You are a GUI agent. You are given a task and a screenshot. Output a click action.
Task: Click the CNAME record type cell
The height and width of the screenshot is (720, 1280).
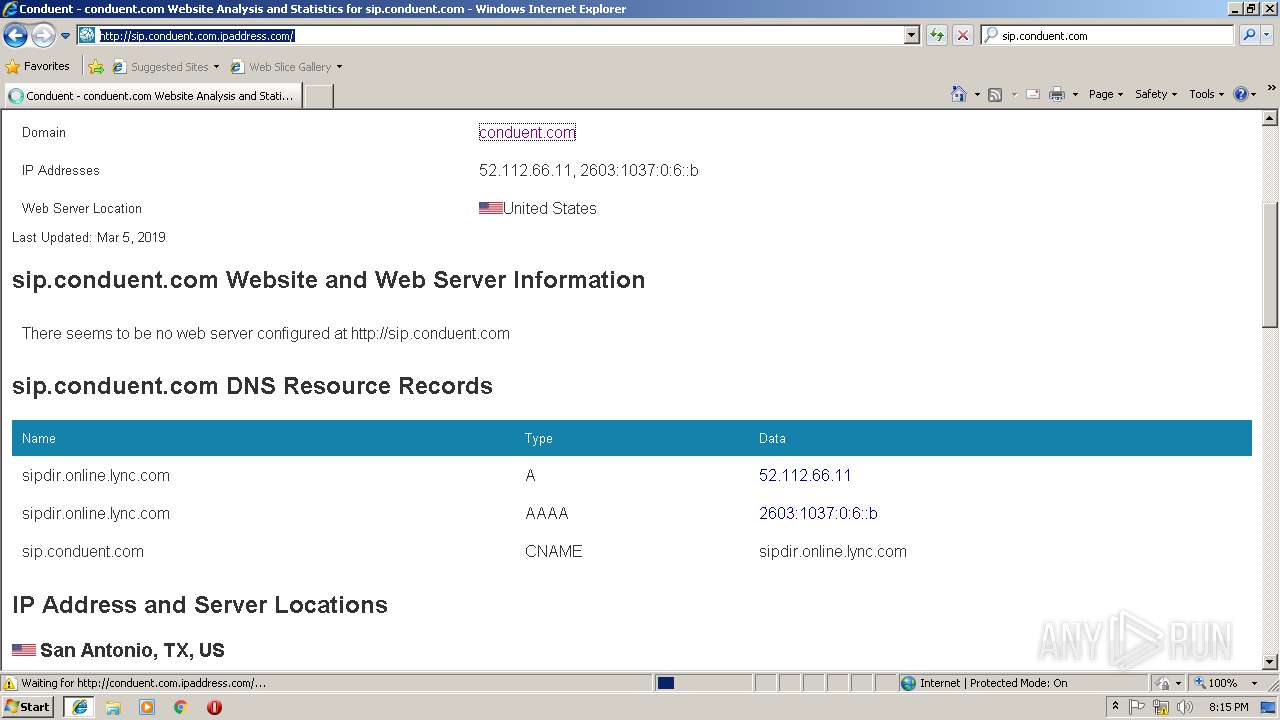click(553, 551)
